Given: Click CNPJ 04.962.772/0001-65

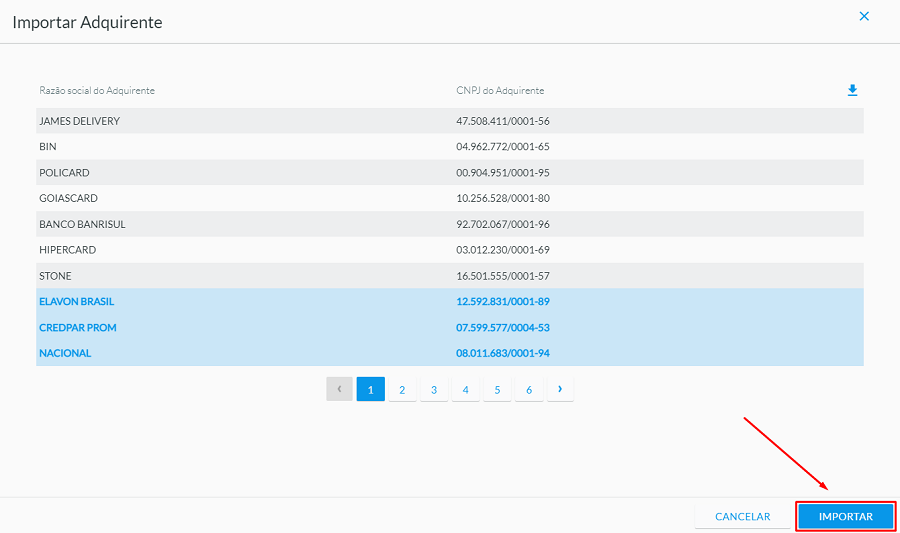Looking at the screenshot, I should pos(503,147).
